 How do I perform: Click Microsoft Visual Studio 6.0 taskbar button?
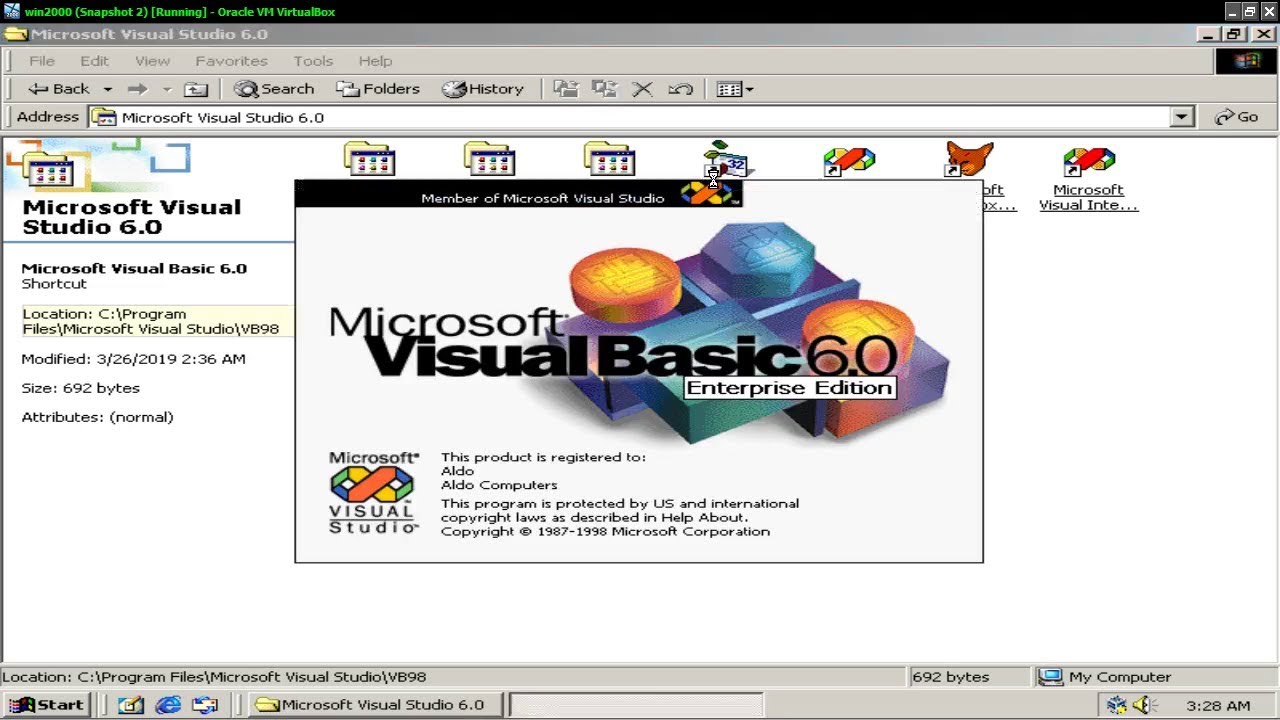375,705
